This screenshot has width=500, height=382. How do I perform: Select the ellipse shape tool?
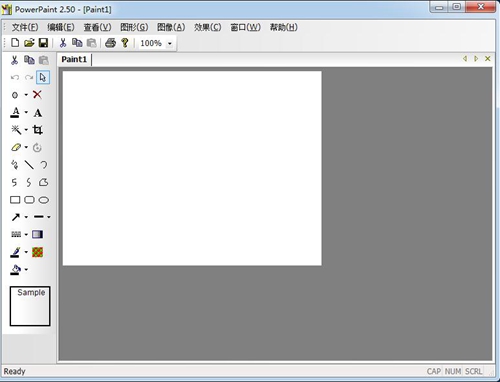(x=44, y=200)
